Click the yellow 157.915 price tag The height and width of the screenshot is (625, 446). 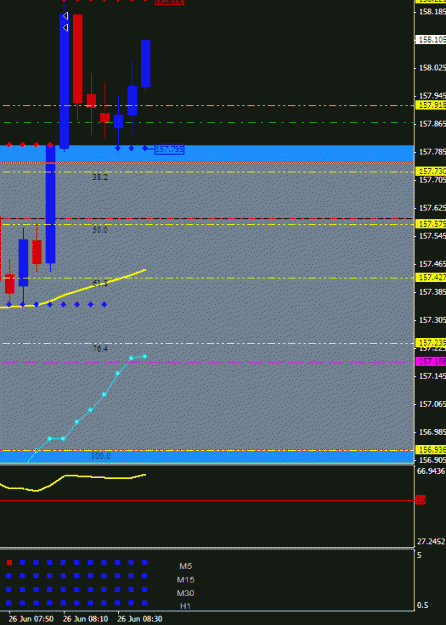coord(431,105)
